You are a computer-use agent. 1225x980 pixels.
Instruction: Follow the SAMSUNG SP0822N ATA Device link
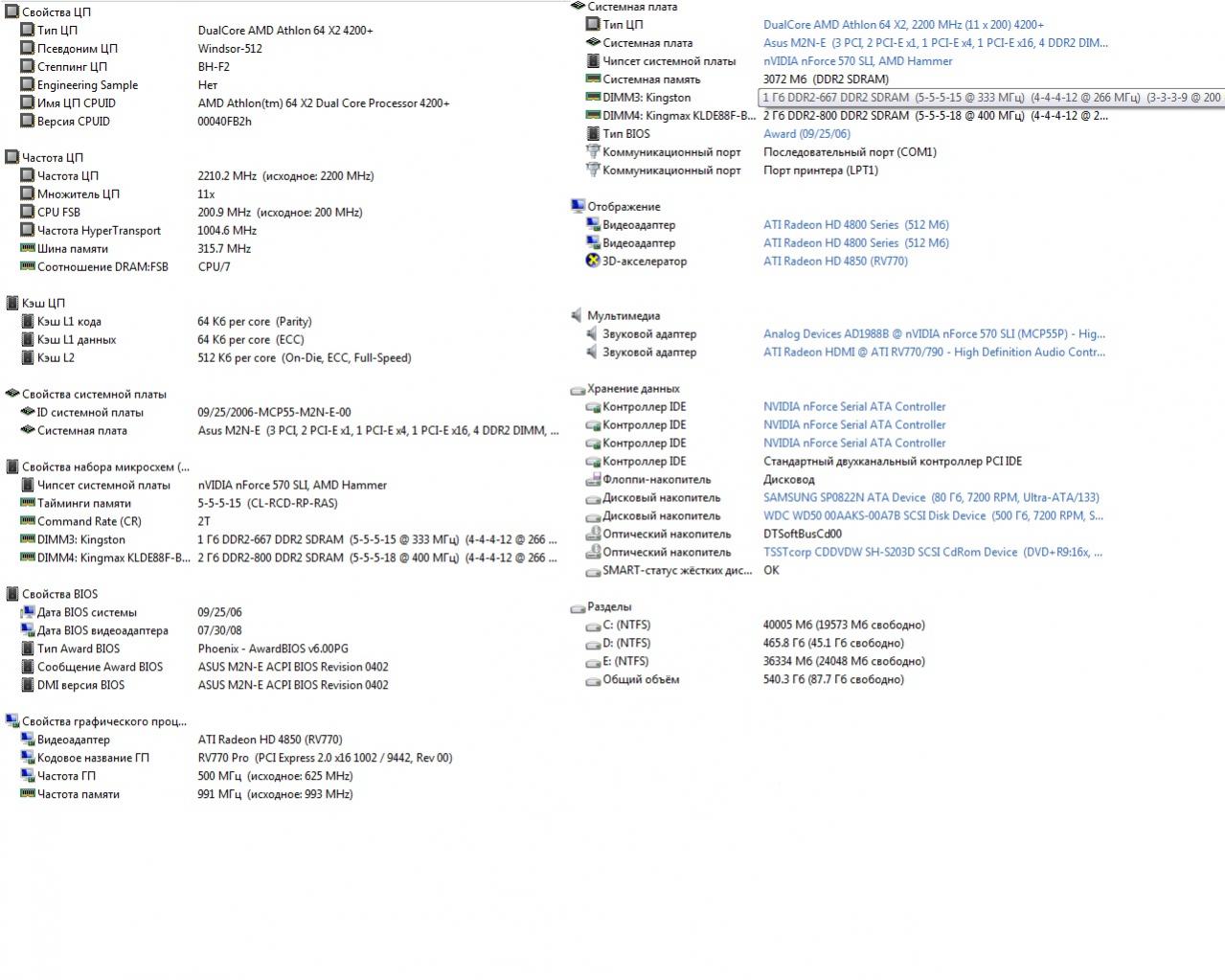point(930,497)
